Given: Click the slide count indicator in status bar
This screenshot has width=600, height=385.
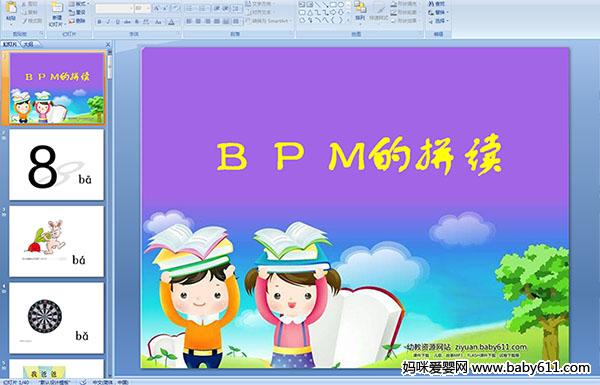Looking at the screenshot, I should click(16, 382).
